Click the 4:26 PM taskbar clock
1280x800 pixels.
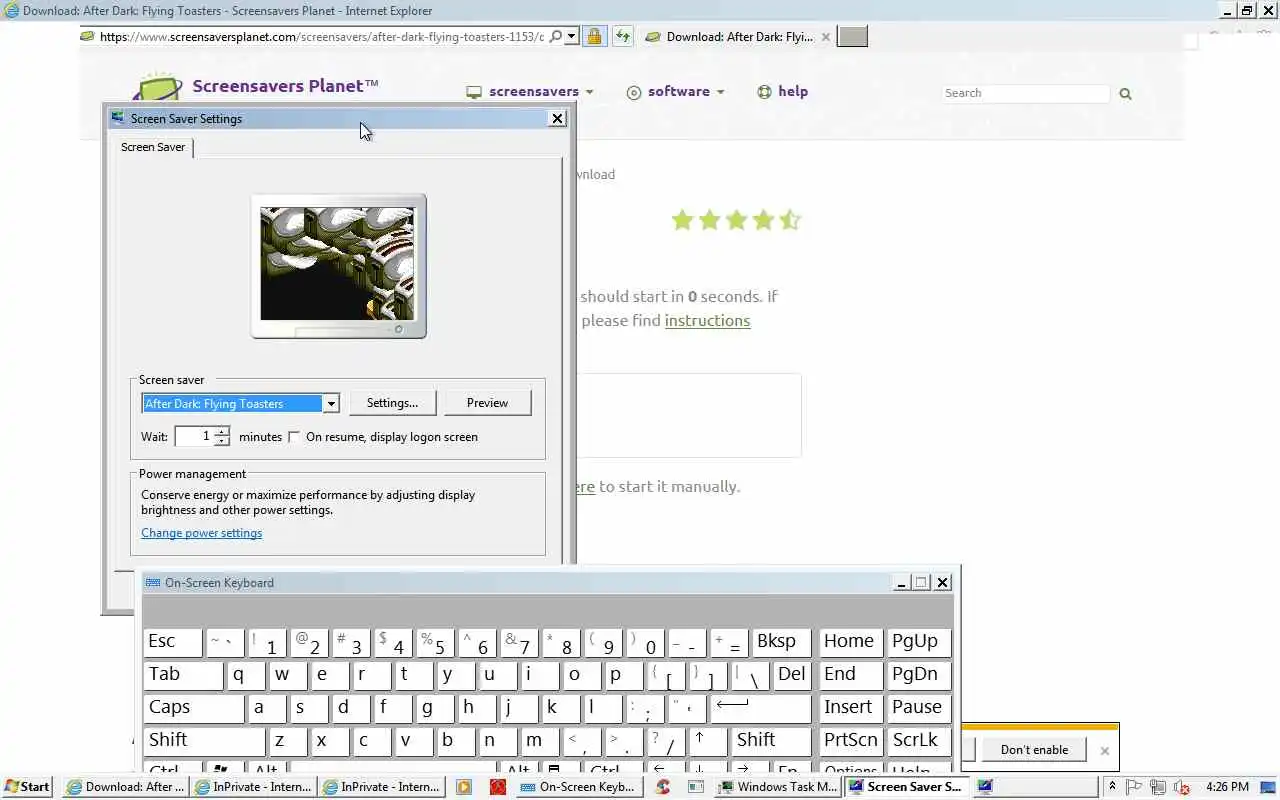tap(1227, 787)
